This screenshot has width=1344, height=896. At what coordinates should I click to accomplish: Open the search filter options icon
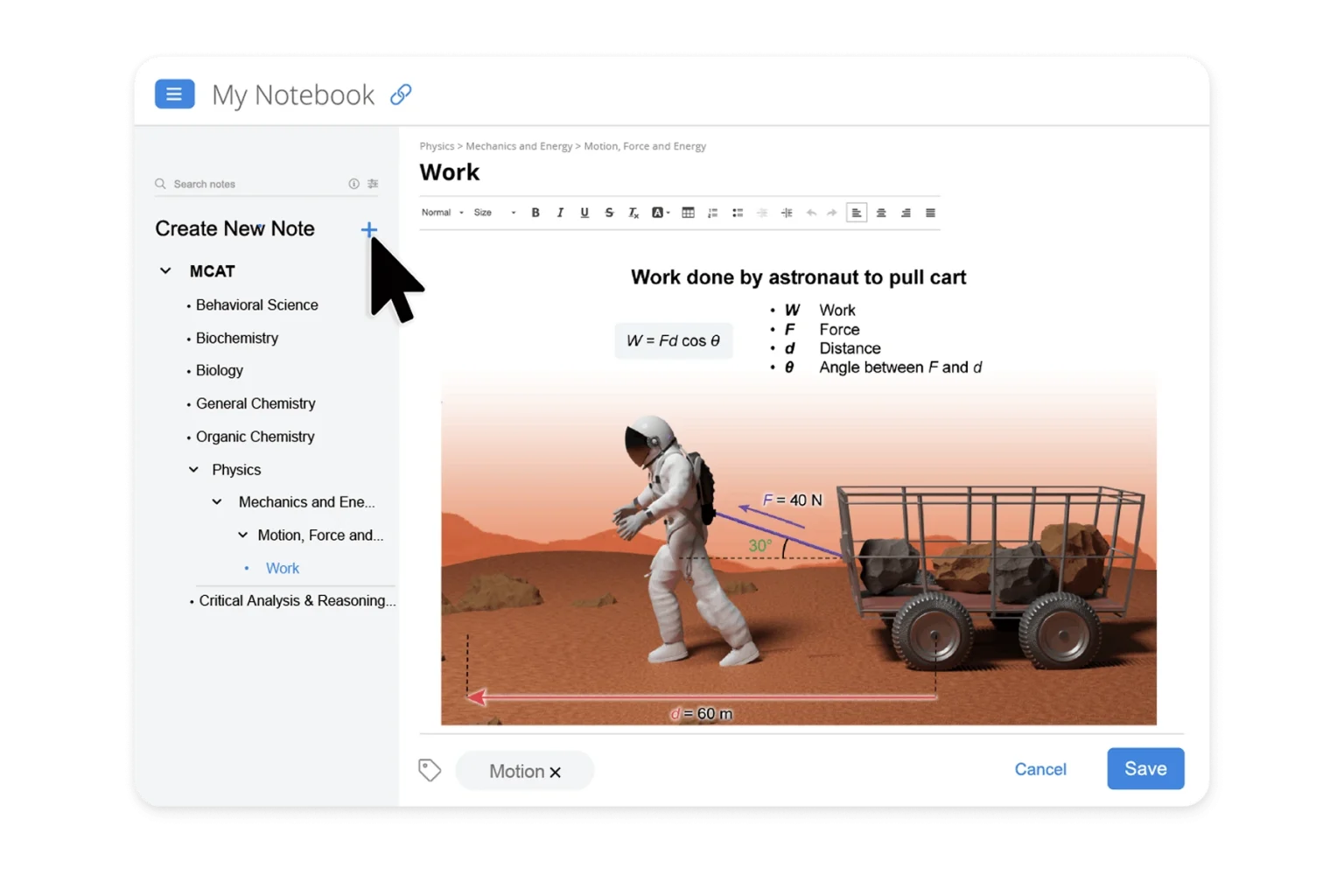tap(373, 184)
